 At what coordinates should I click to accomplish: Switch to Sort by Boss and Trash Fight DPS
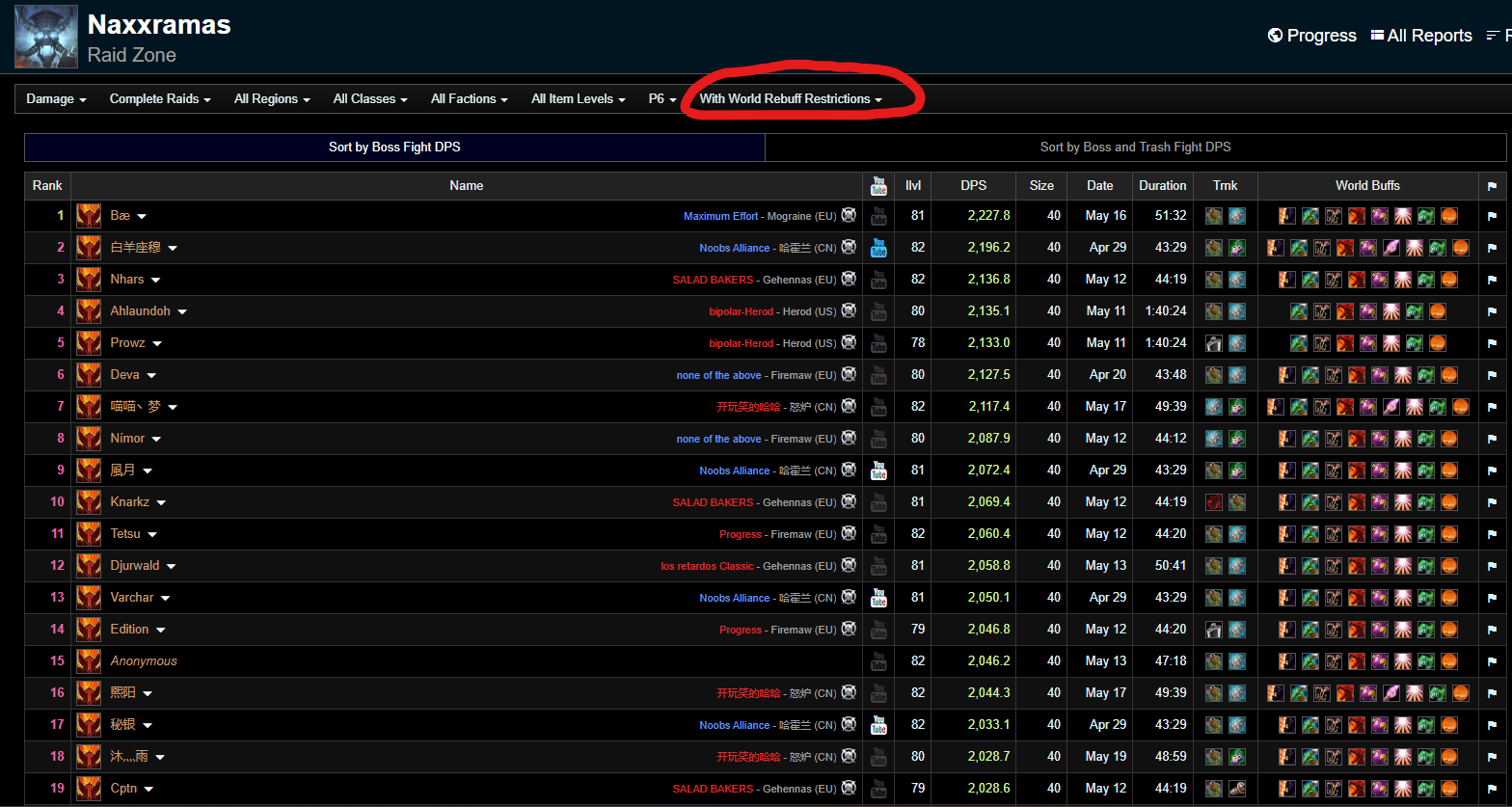click(x=1135, y=148)
